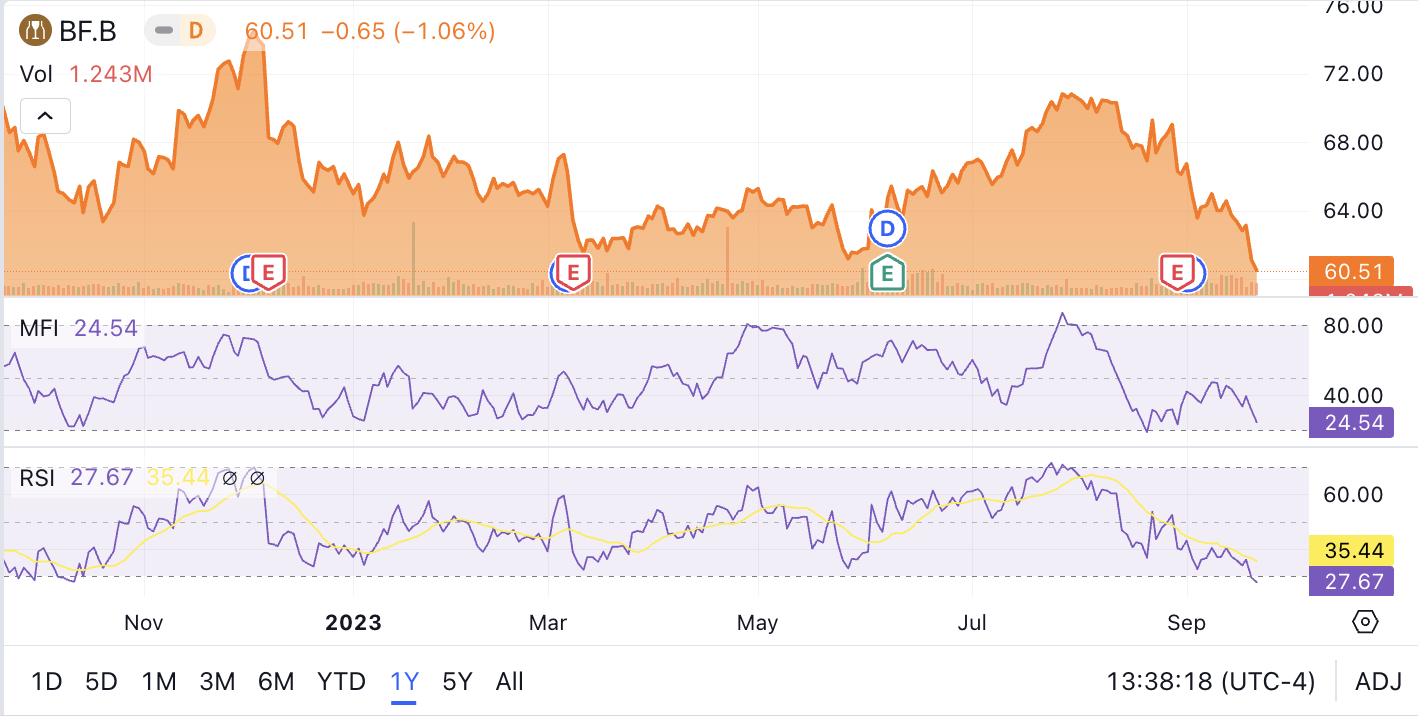
Task: Collapse the legend using the chevron button
Action: (45, 116)
